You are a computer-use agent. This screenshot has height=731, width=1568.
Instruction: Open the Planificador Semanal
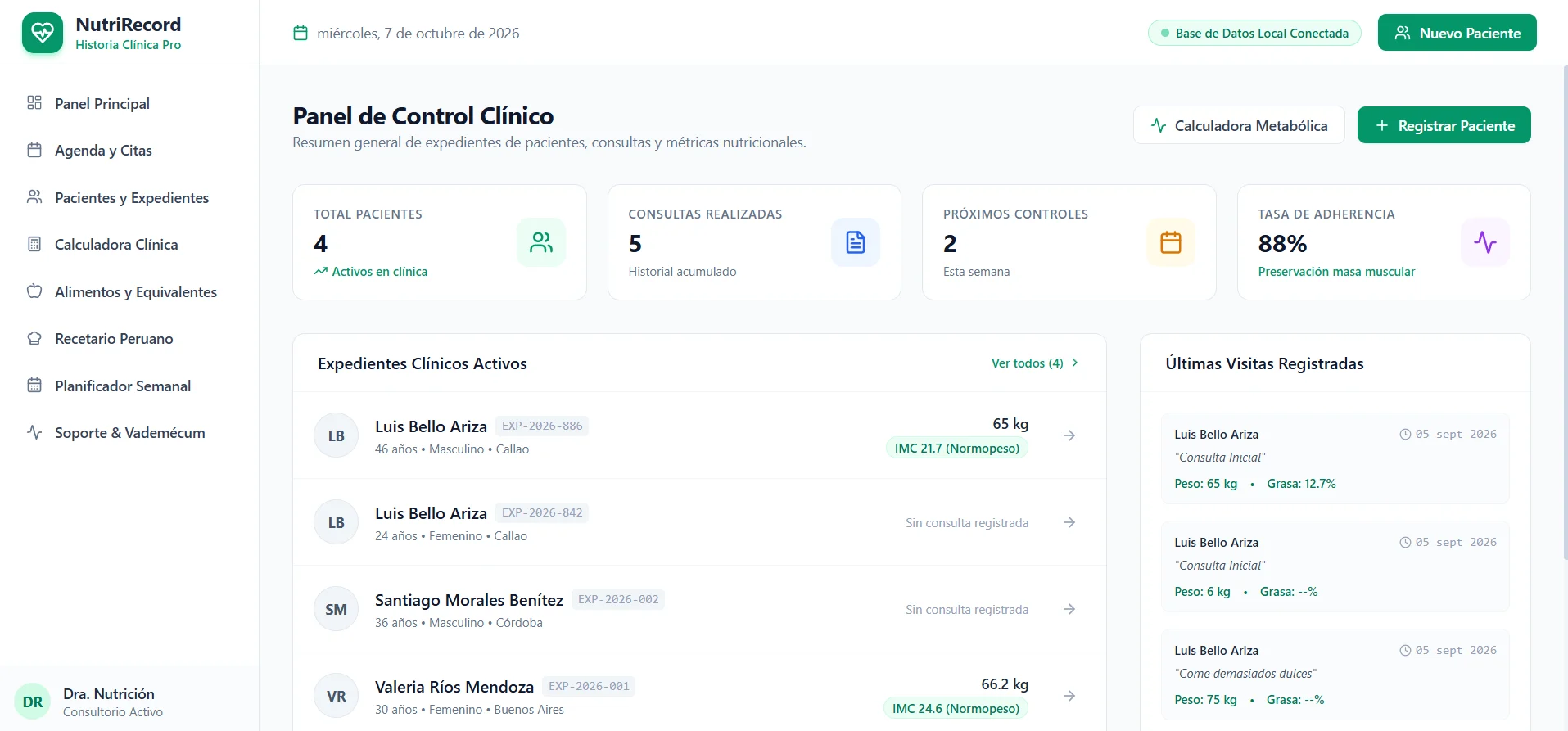point(129,386)
